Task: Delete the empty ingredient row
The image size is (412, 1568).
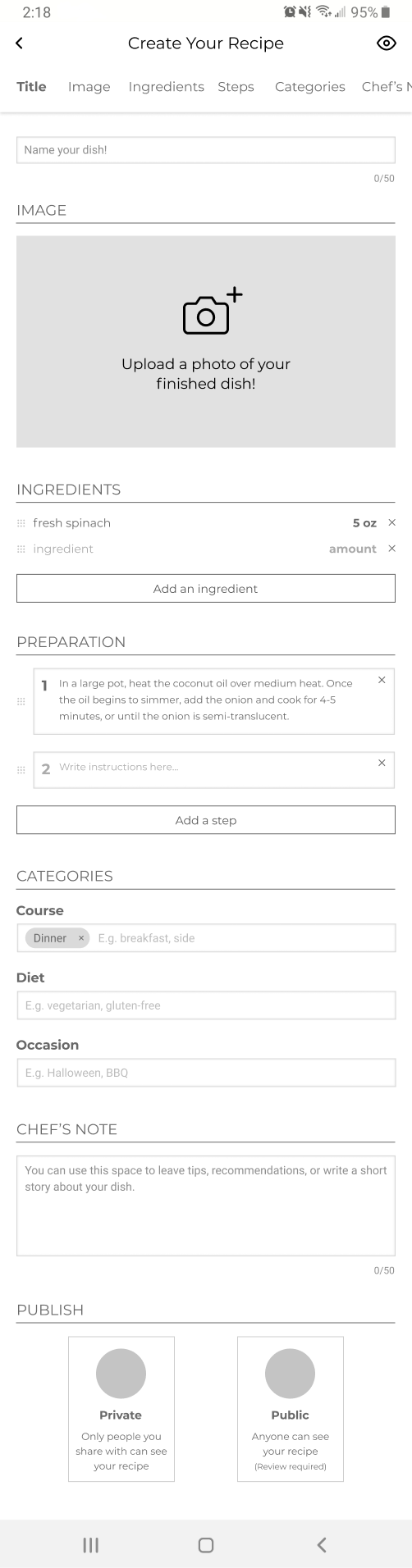Action: 391,549
